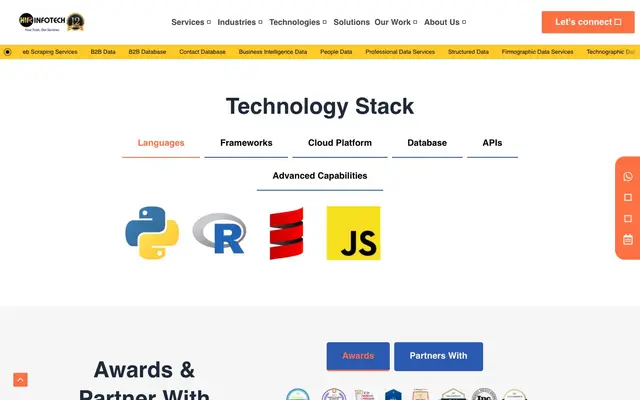
Task: Click the Inc. award badge
Action: (484, 394)
